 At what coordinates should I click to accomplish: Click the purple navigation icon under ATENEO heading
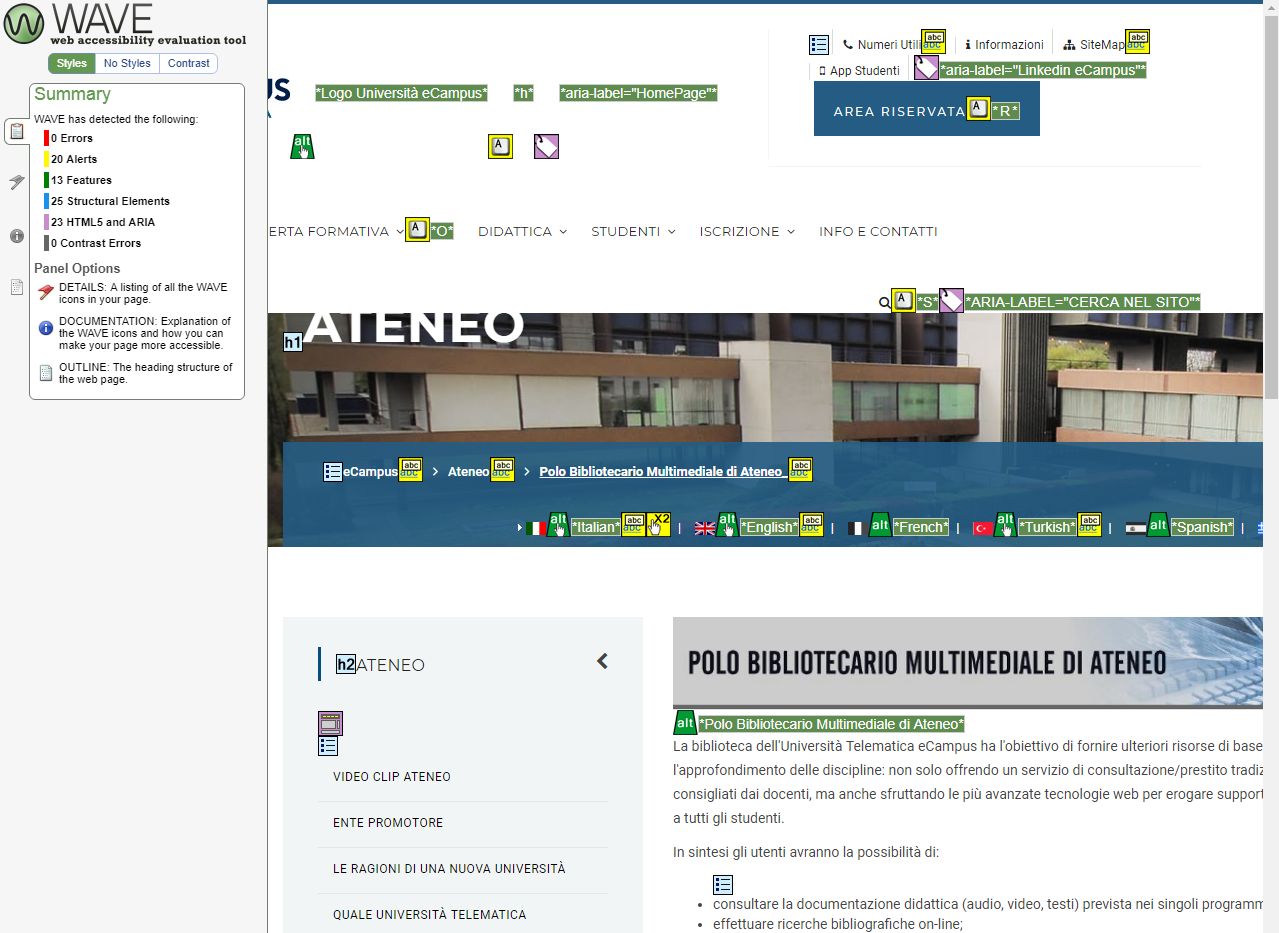tap(330, 723)
